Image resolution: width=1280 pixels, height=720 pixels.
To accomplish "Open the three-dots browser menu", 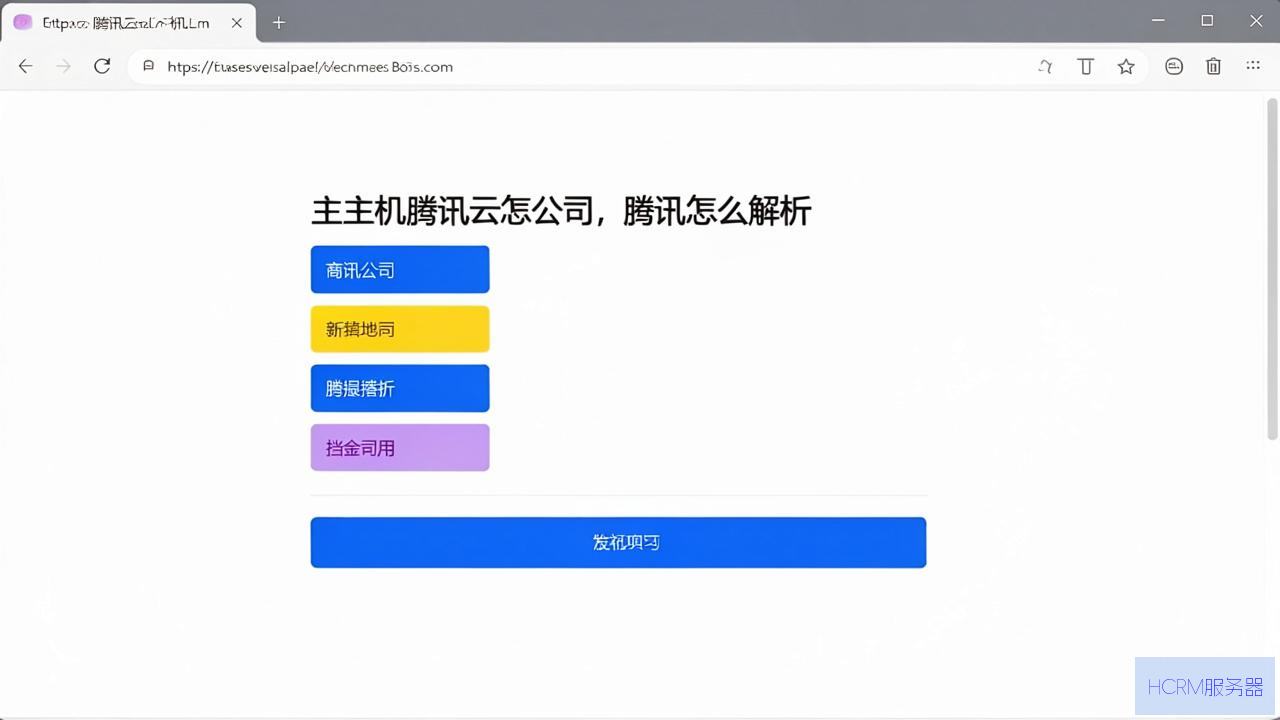I will click(x=1253, y=66).
